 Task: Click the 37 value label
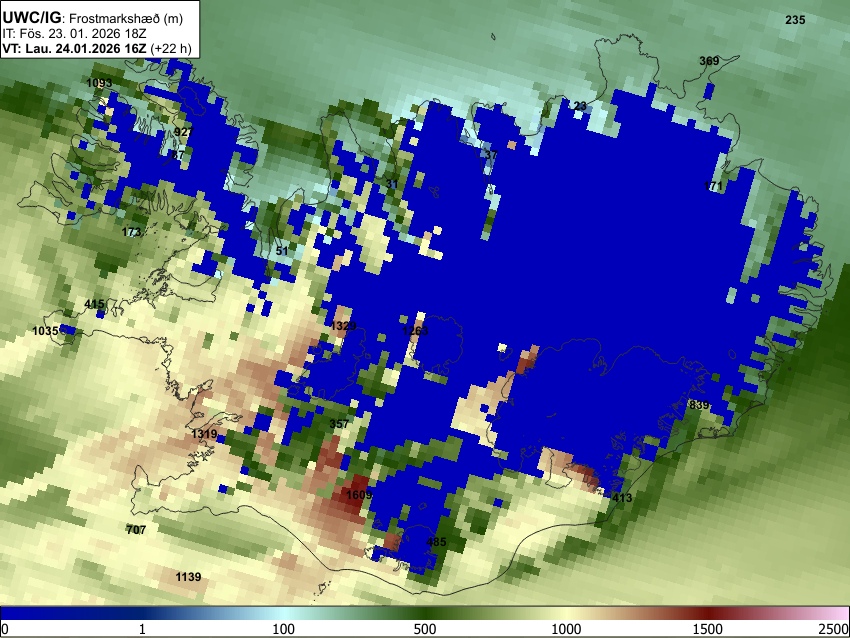[491, 155]
